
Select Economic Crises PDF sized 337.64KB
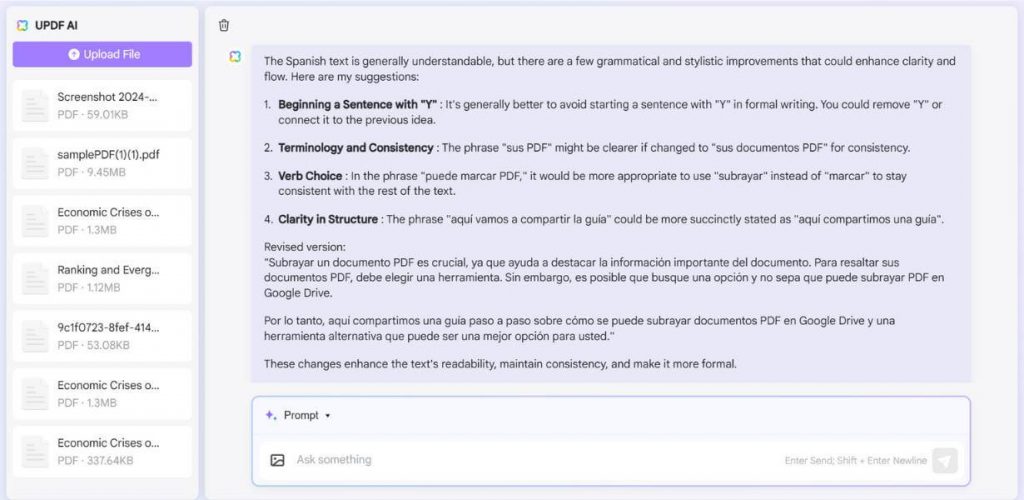click(x=108, y=451)
